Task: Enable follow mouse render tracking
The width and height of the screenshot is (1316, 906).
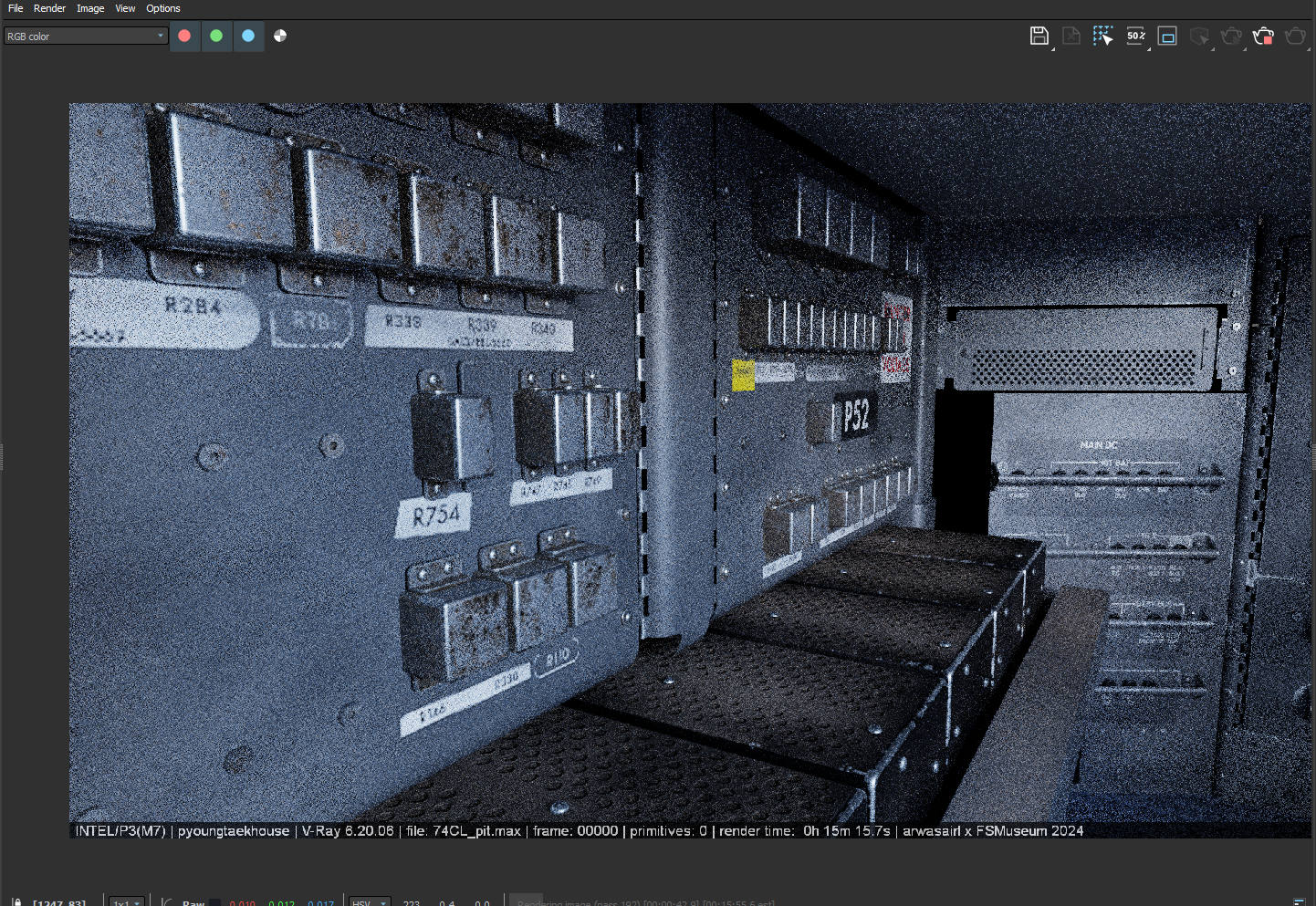Action: point(1103,36)
